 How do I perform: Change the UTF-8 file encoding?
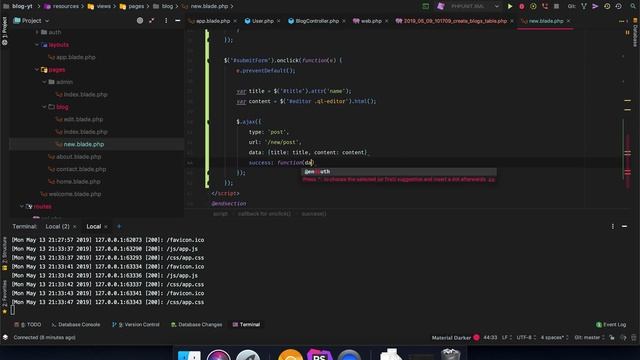tap(526, 338)
